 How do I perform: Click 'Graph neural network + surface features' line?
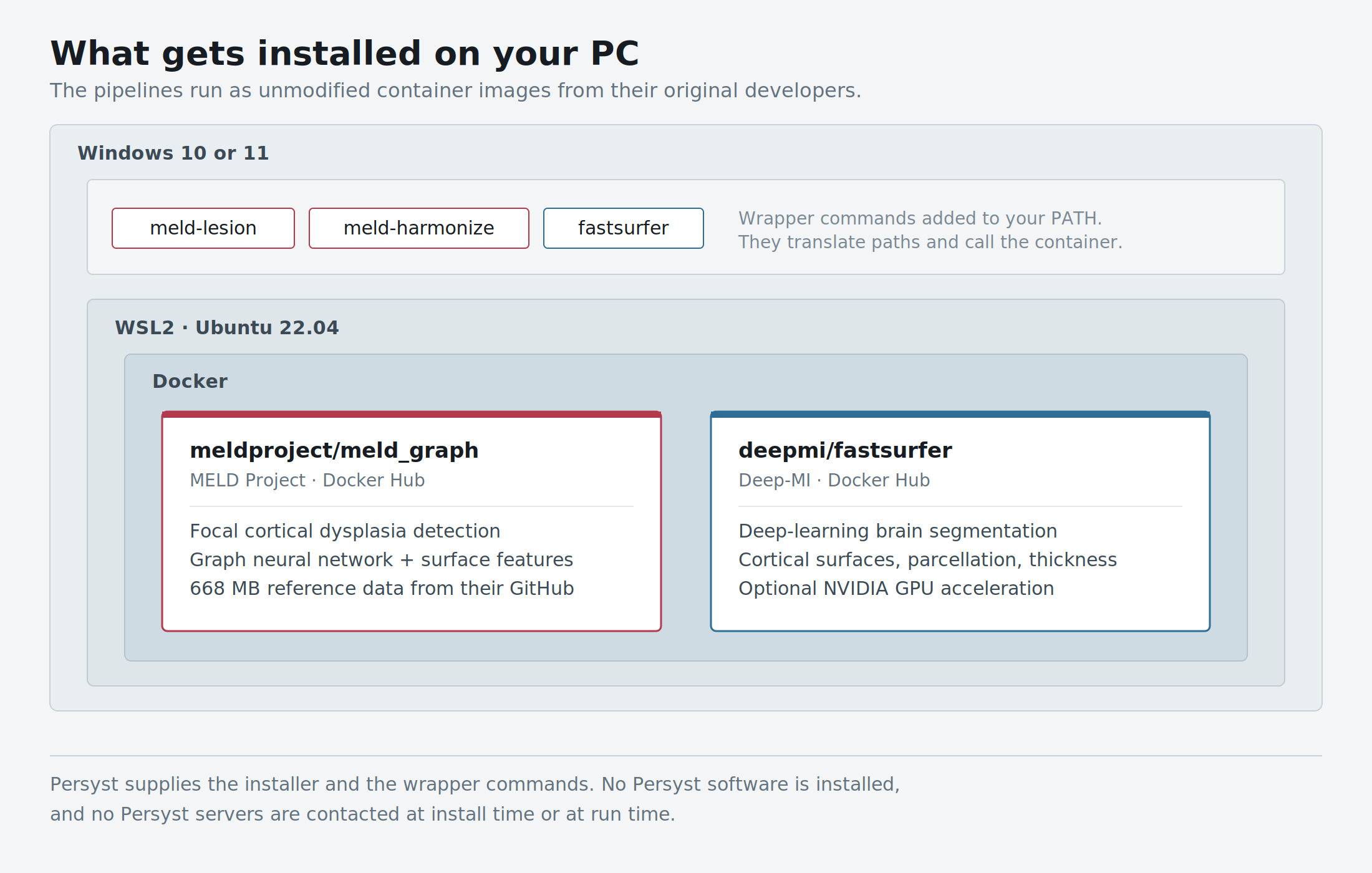coord(382,559)
